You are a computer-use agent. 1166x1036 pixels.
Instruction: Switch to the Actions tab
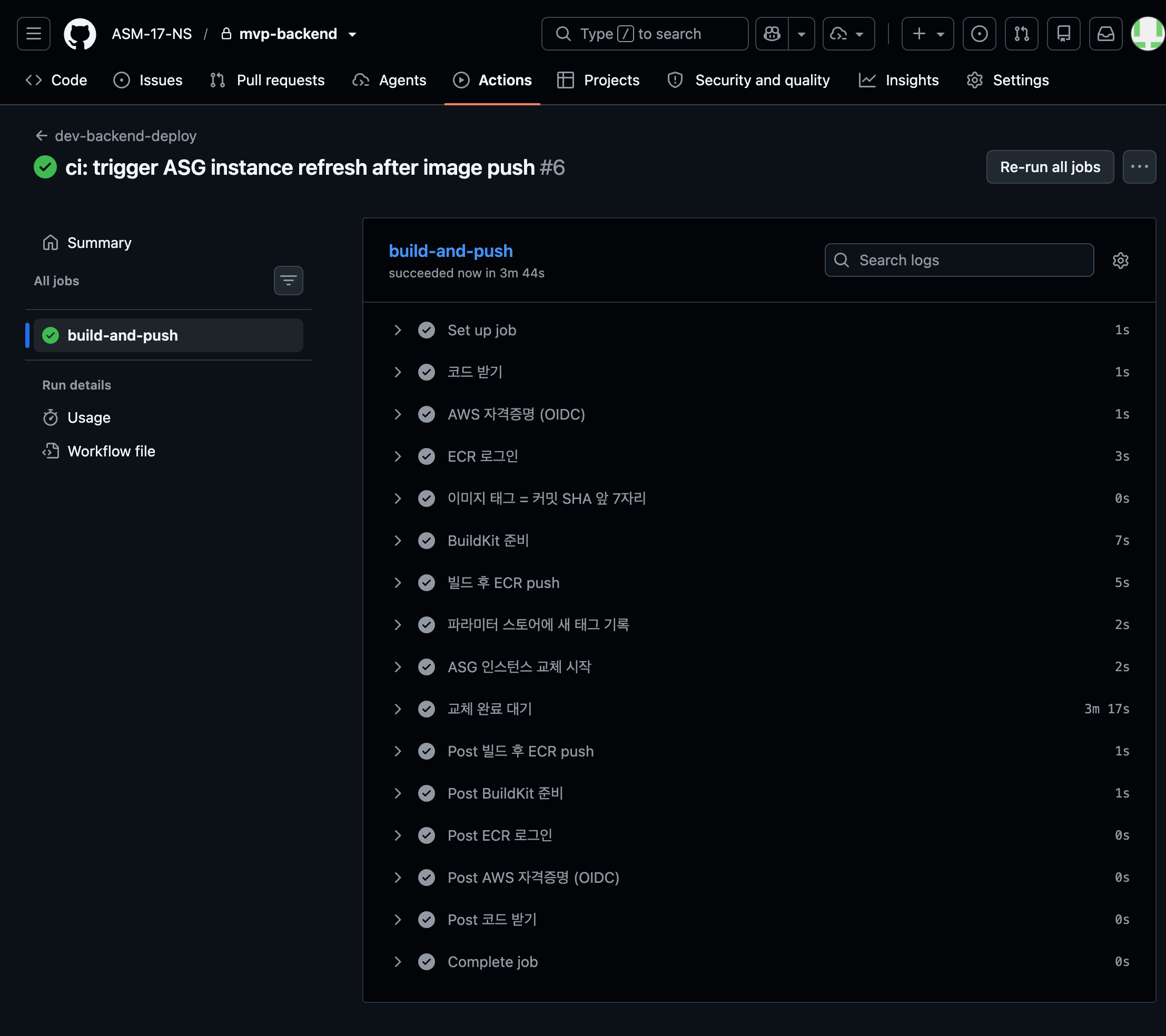tap(492, 81)
